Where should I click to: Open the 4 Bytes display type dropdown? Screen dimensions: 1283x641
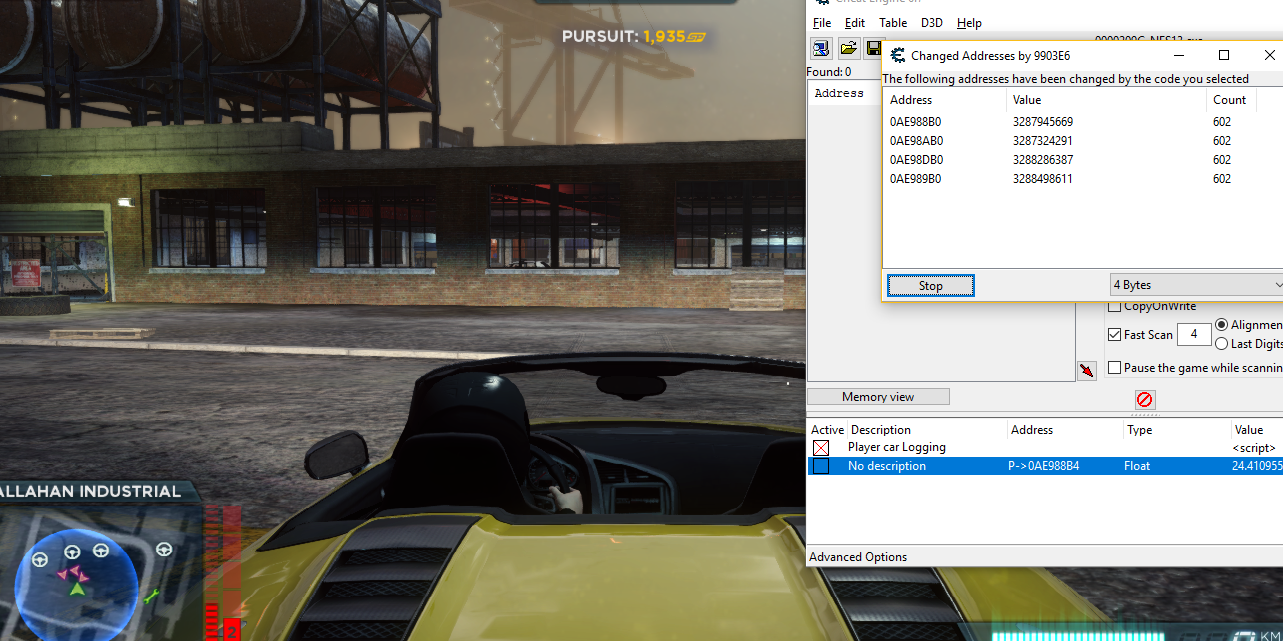pos(1196,285)
